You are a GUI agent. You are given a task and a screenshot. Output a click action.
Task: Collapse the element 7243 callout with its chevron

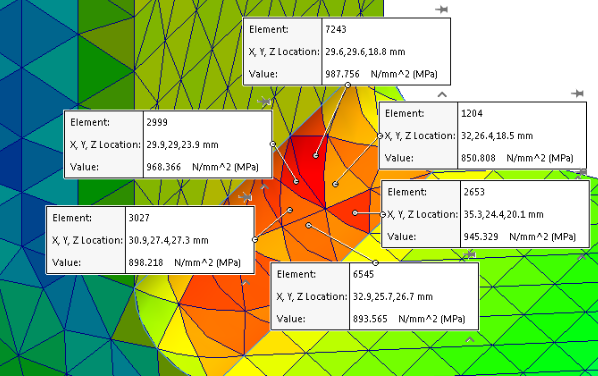(x=442, y=95)
